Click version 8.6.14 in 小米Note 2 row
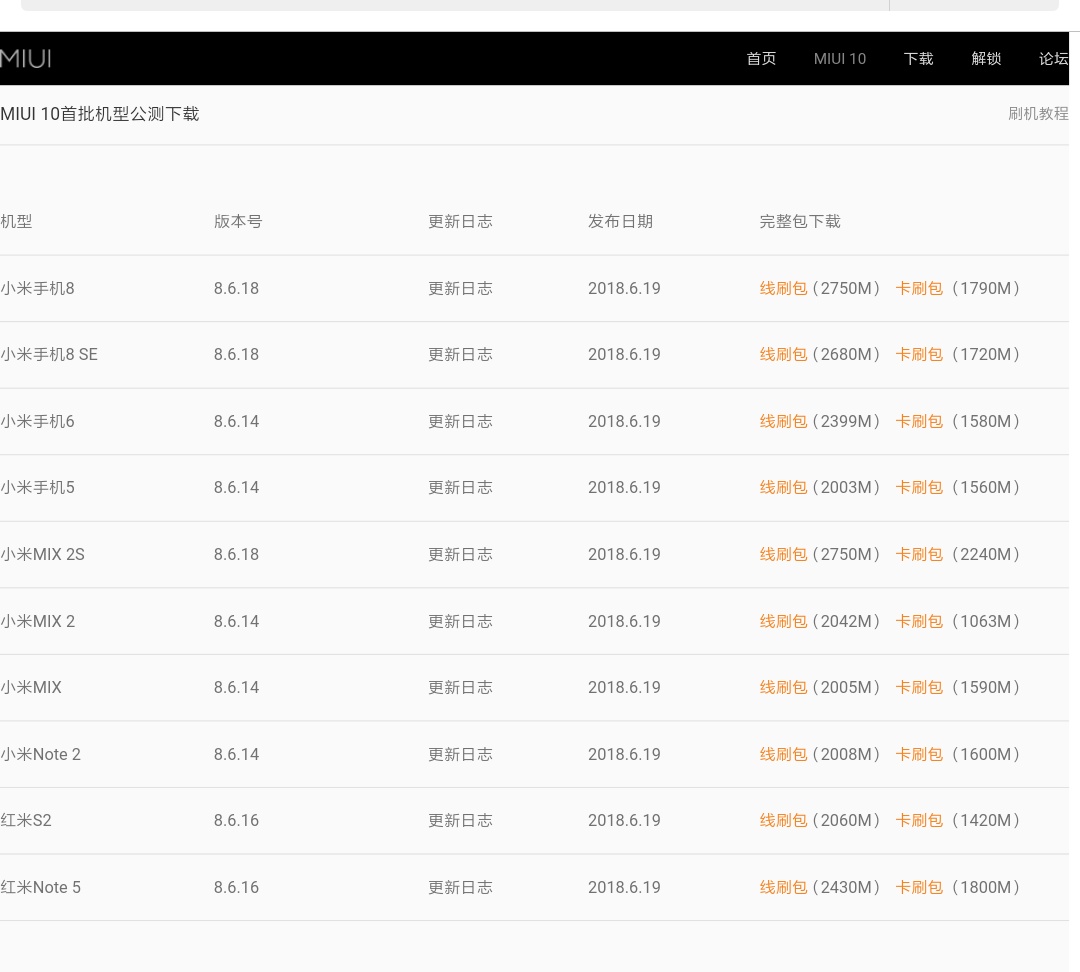1080x972 pixels. [236, 754]
